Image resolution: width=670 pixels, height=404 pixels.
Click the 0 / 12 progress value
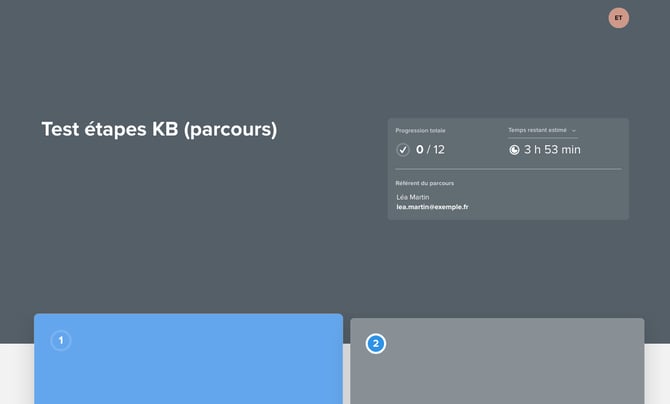[430, 150]
